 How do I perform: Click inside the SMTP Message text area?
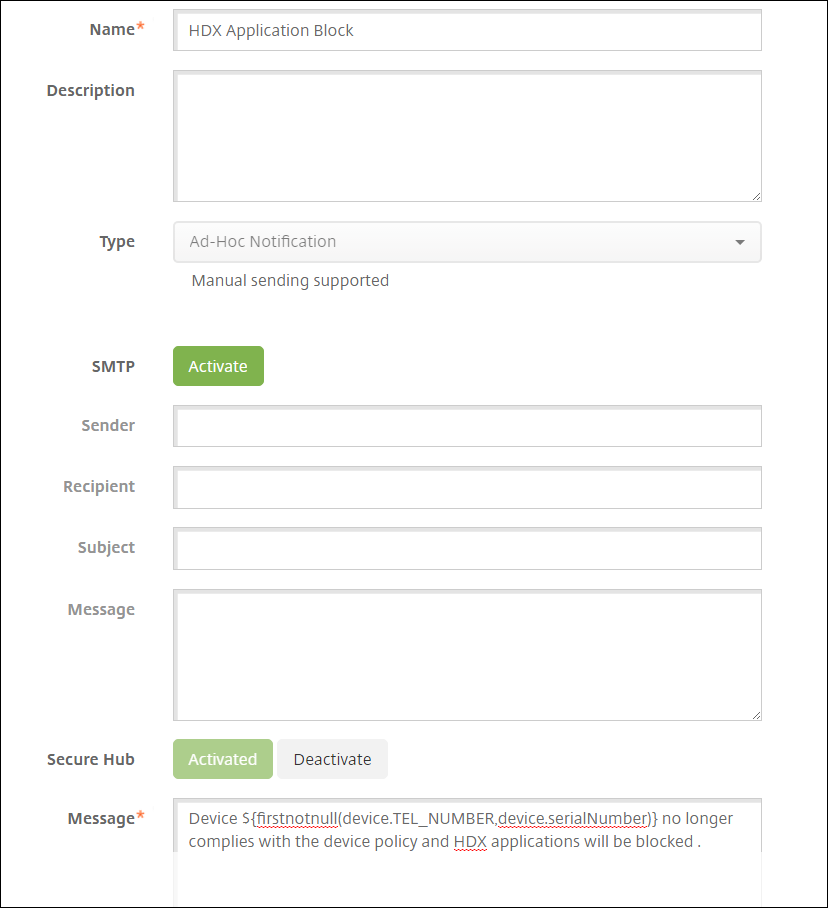467,655
